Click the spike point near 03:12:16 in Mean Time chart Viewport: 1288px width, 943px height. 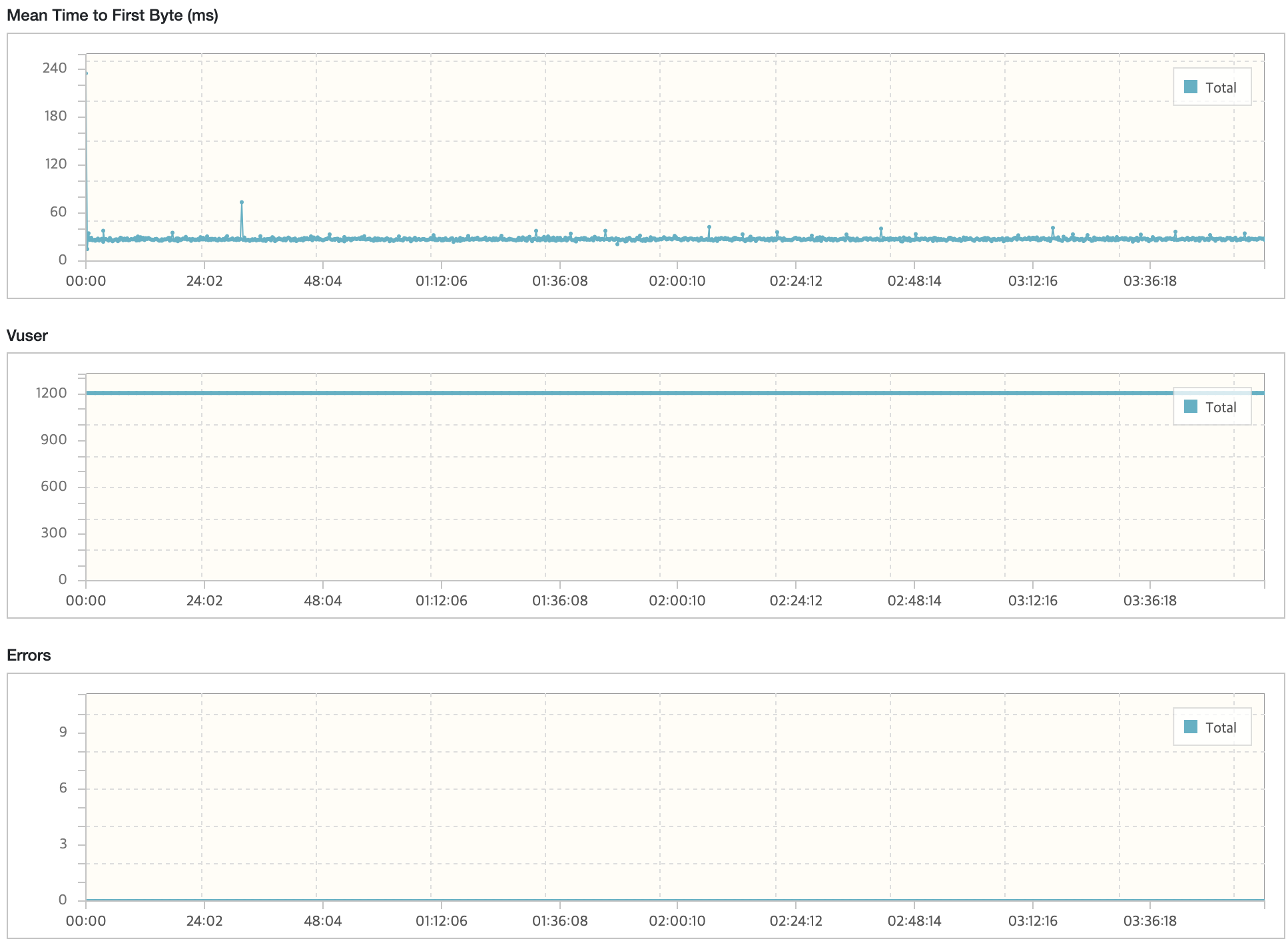(x=1053, y=228)
